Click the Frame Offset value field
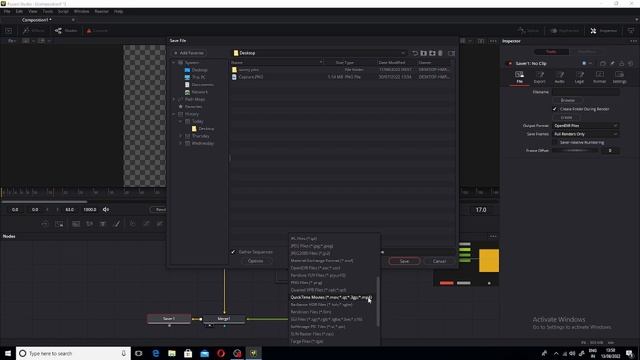Viewport: 640px width, 360px height. pyautogui.click(x=610, y=151)
